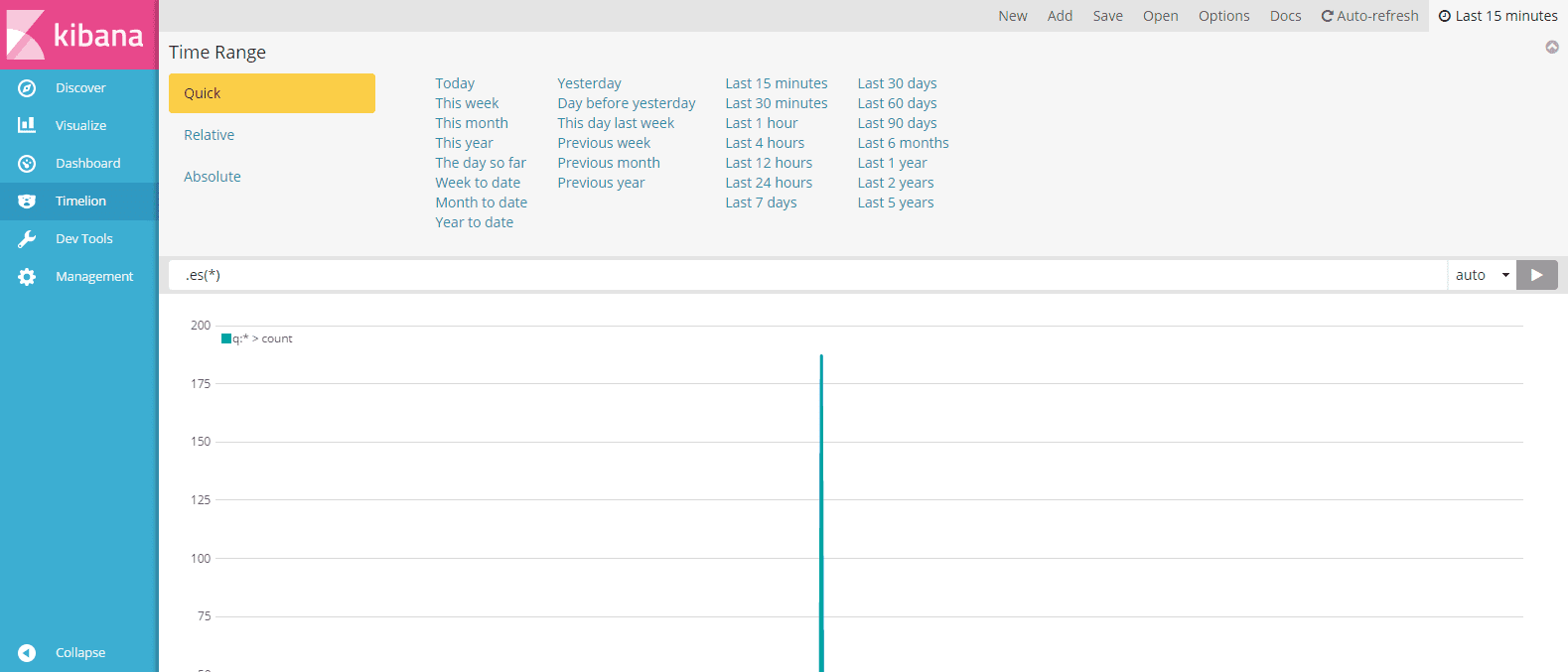
Task: Toggle the Auto-refresh option
Action: point(1369,16)
